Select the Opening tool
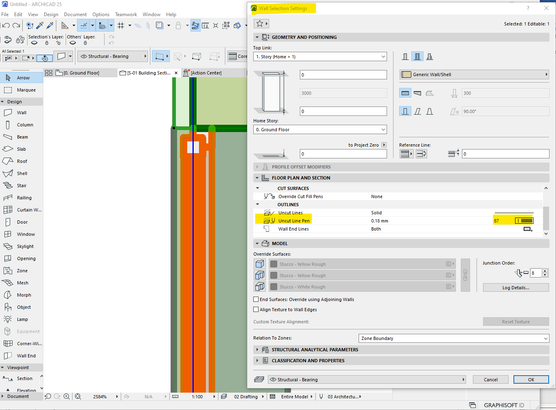Screen dimensions: 556x410 [21, 259]
